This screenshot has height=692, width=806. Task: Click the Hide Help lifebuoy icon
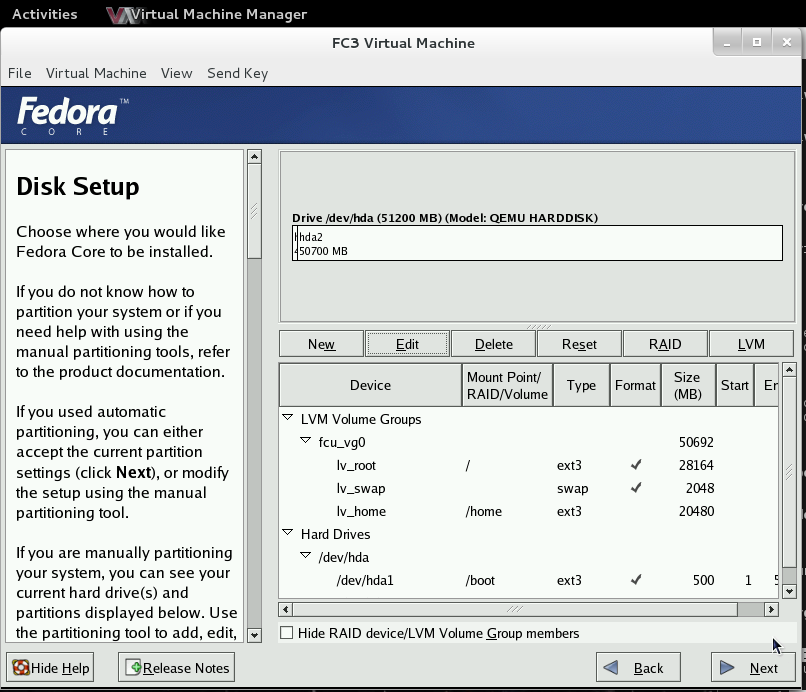(x=21, y=667)
